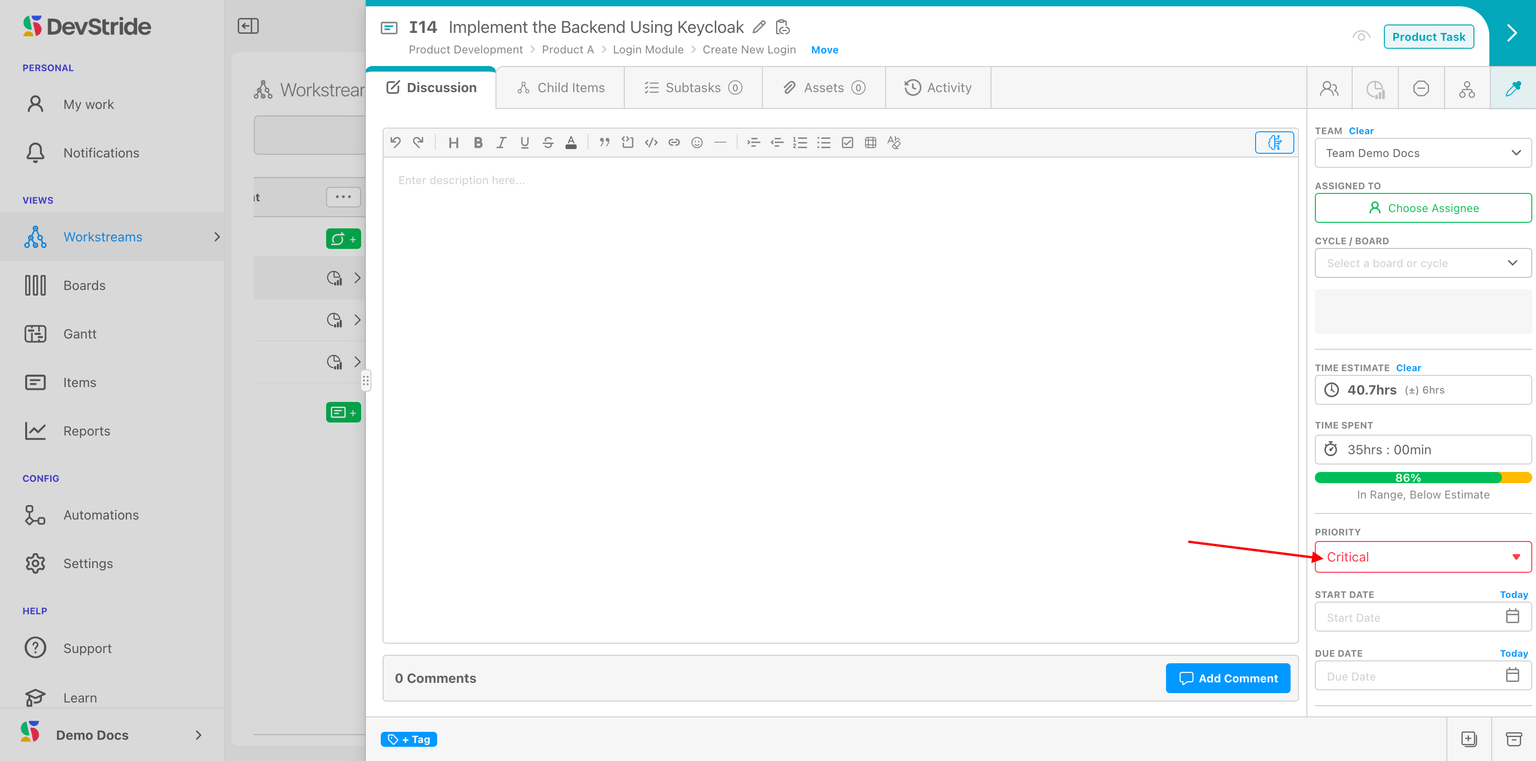
Task: Click the 86% time spent progress bar
Action: click(1422, 478)
